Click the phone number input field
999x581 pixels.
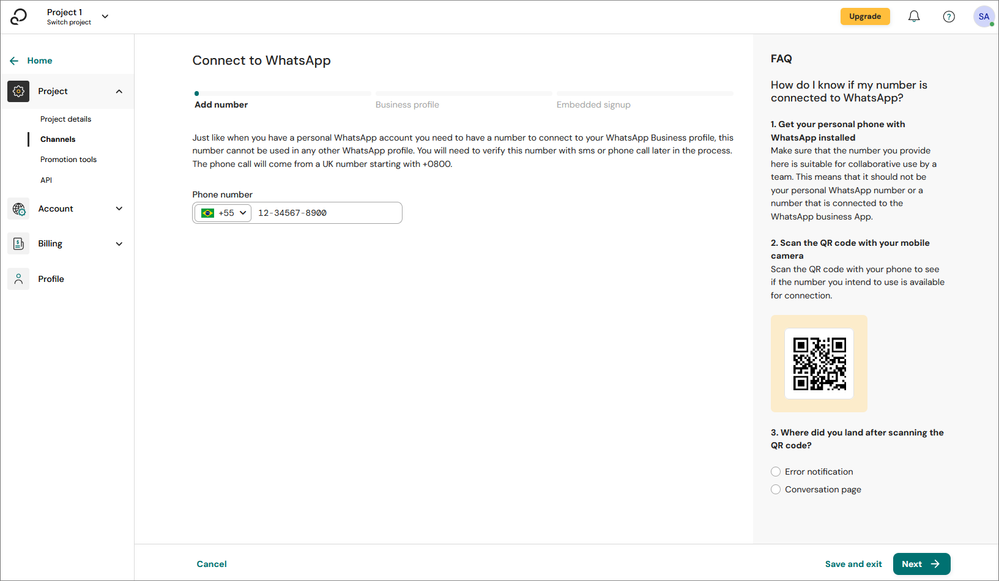[x=326, y=213]
